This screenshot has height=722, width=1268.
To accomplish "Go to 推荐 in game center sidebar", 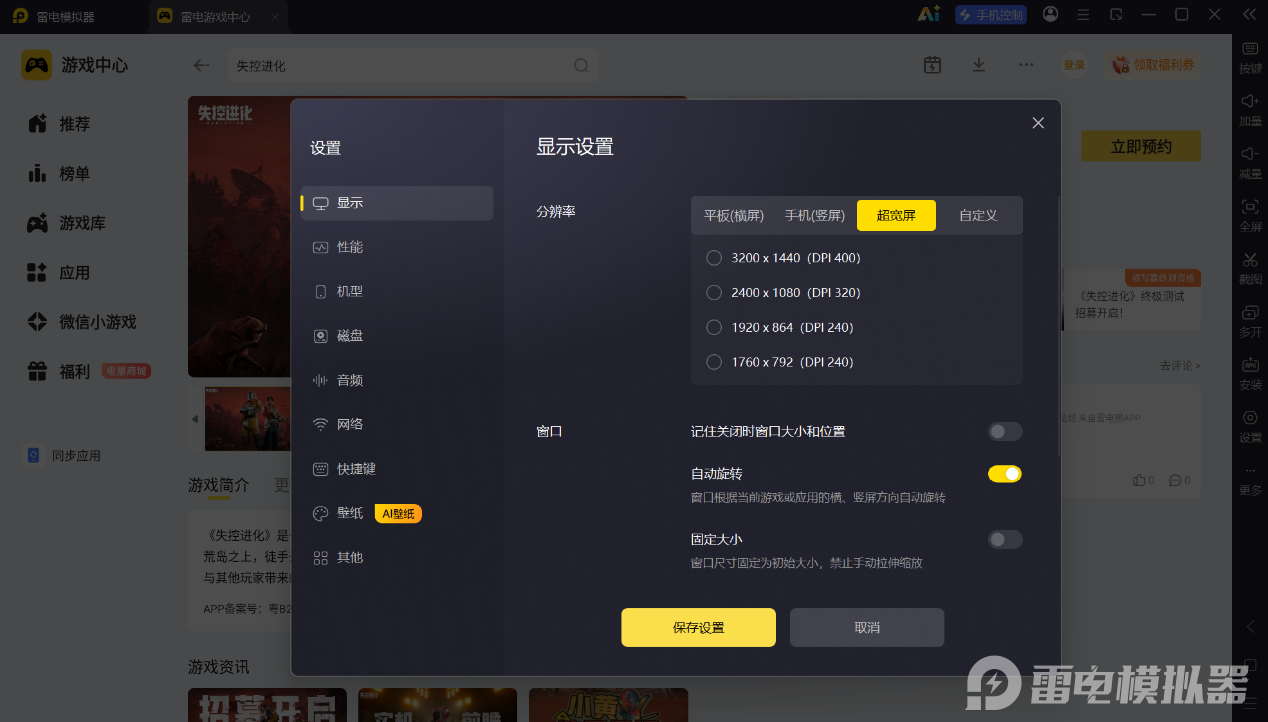I will point(60,124).
